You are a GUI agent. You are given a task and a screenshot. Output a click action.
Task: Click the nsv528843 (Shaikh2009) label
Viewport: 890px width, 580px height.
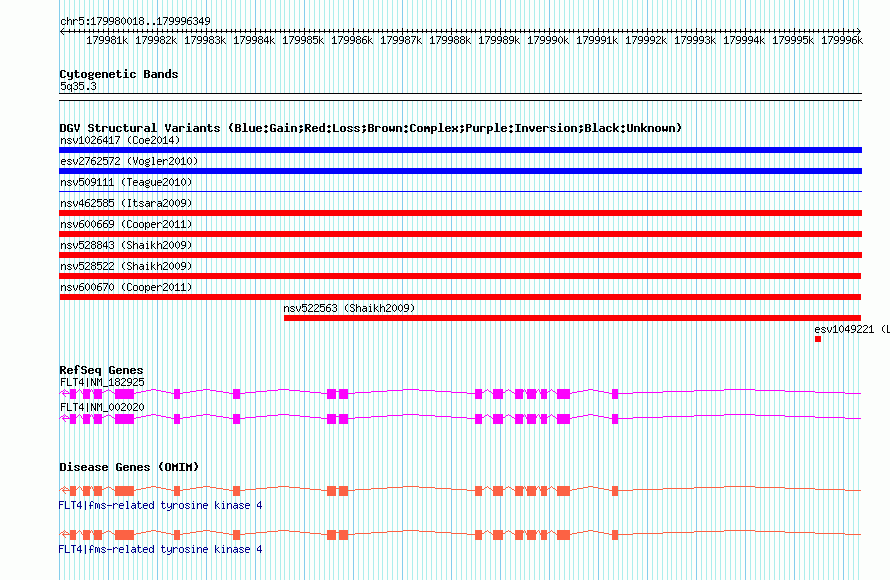pos(126,245)
